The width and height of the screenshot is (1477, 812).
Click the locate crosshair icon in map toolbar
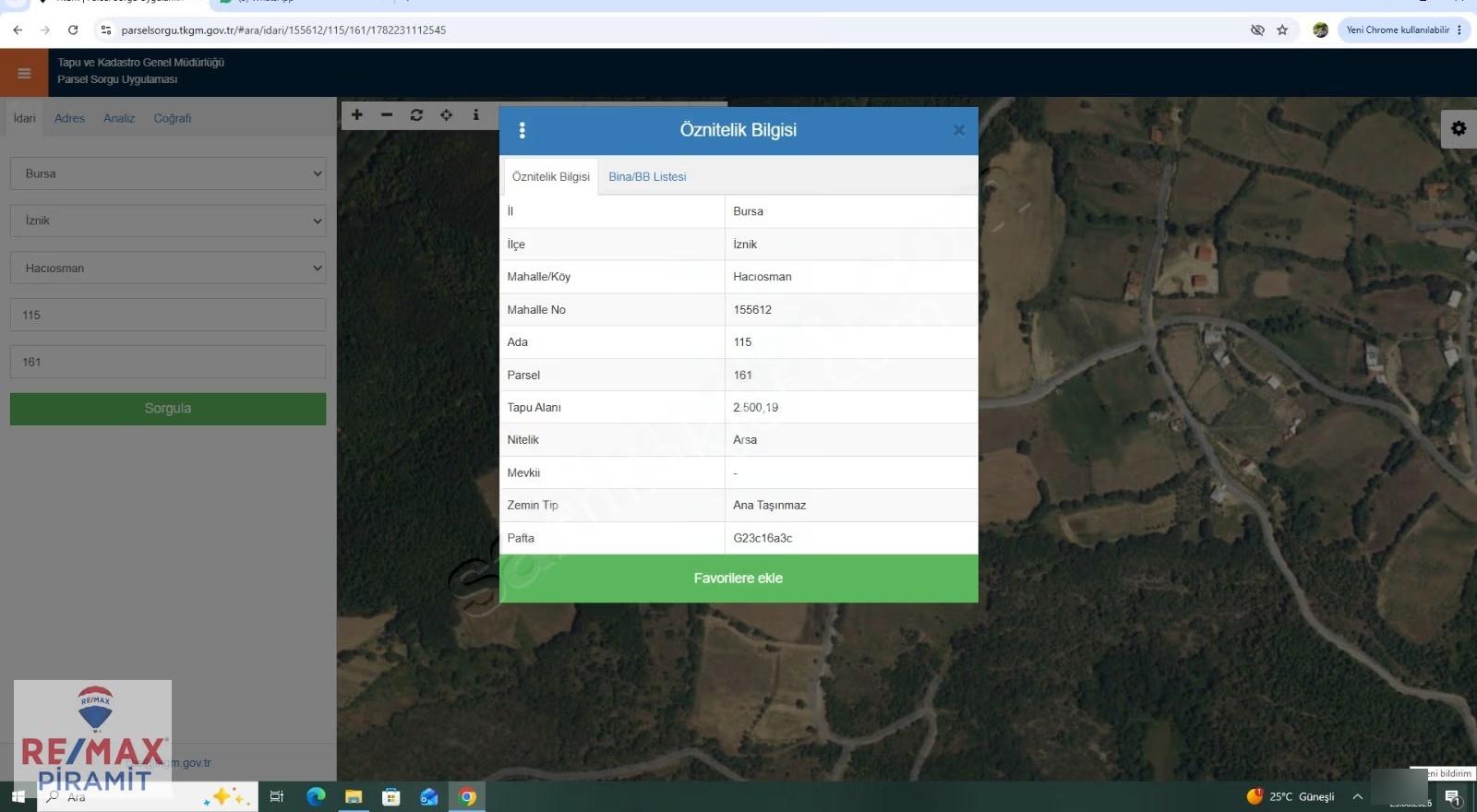pyautogui.click(x=446, y=115)
